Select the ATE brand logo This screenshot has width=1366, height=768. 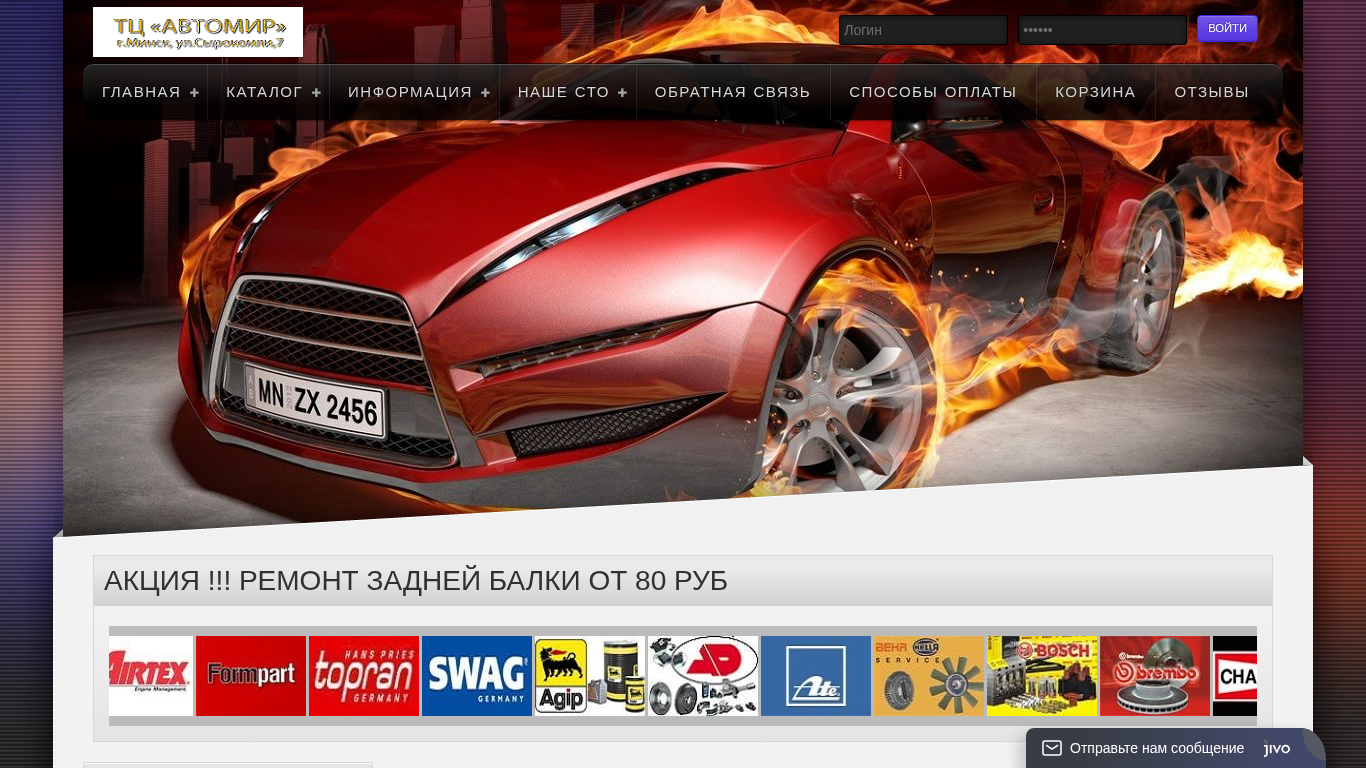[816, 676]
